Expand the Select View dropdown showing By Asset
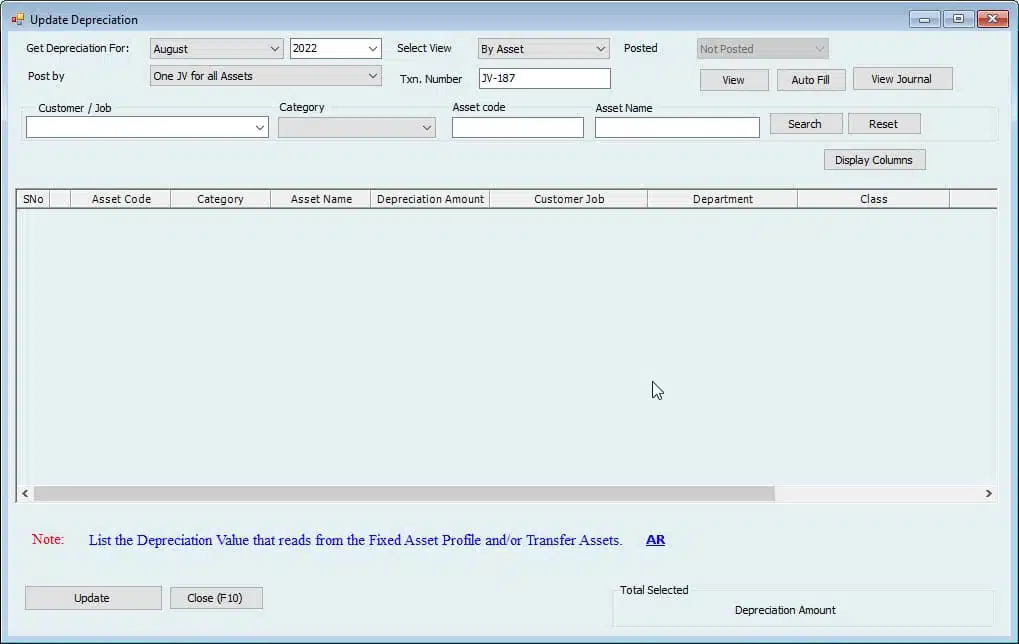Screen dimensions: 1019x644 click(543, 49)
